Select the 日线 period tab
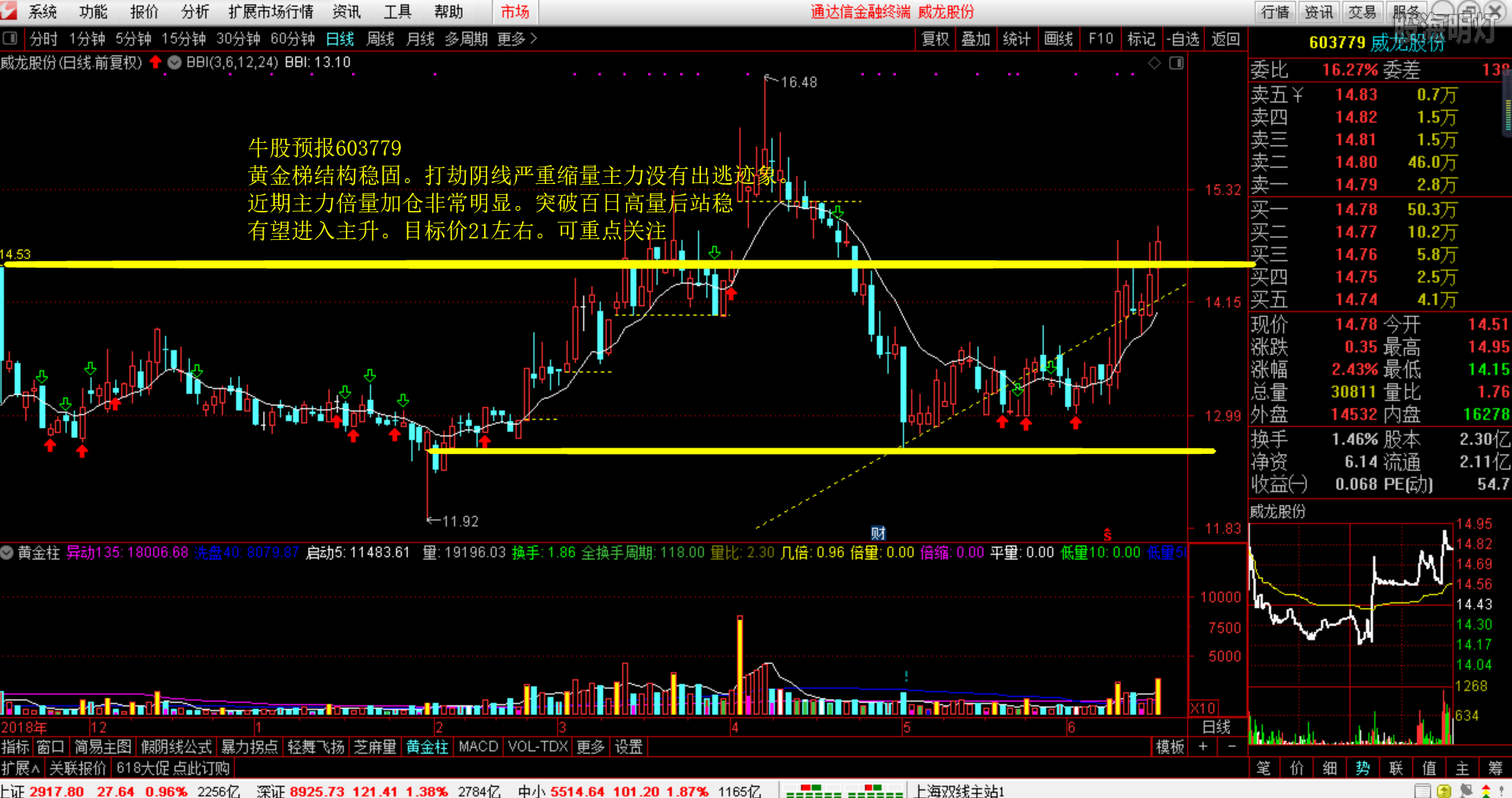1512x798 pixels. tap(340, 39)
